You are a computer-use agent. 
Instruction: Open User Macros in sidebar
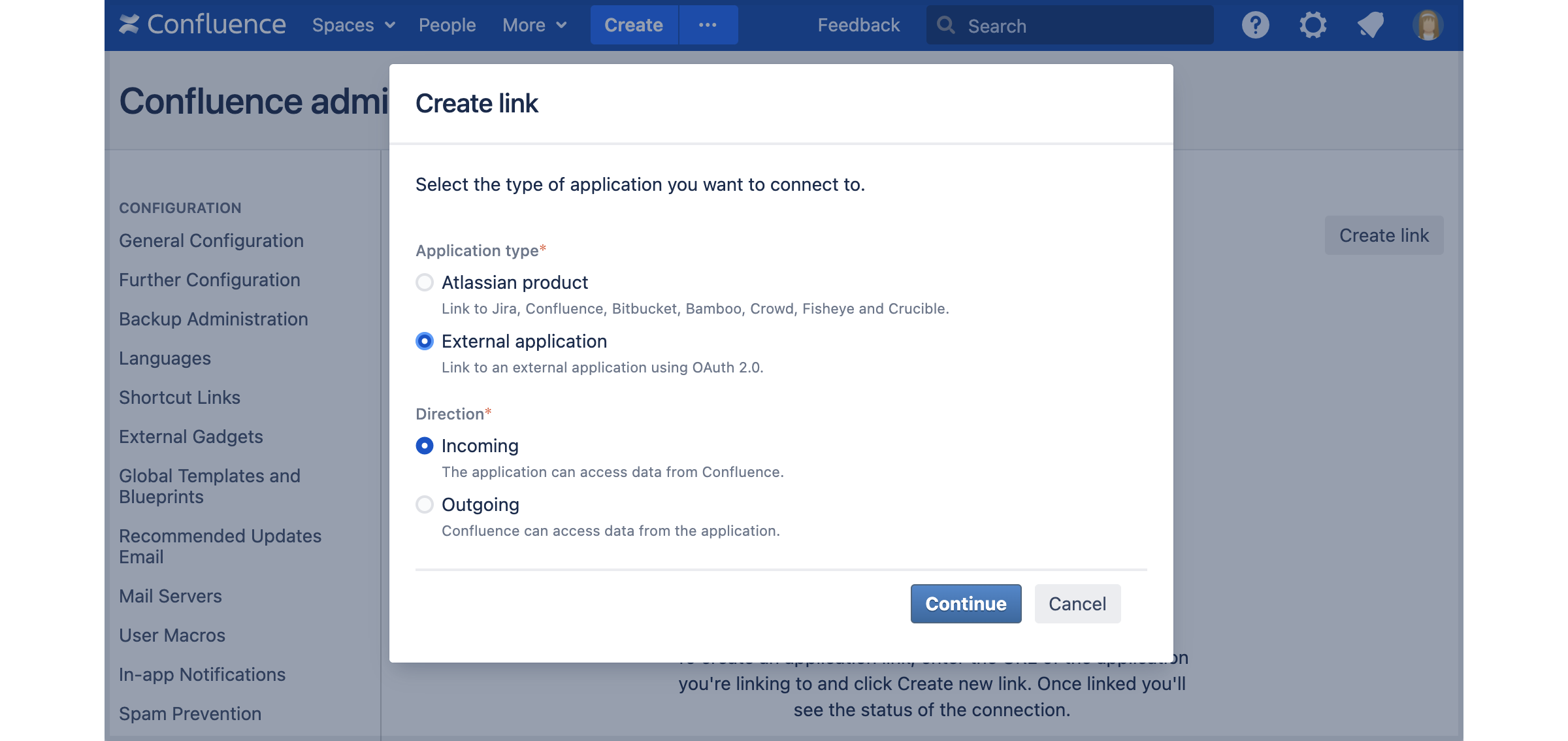172,635
